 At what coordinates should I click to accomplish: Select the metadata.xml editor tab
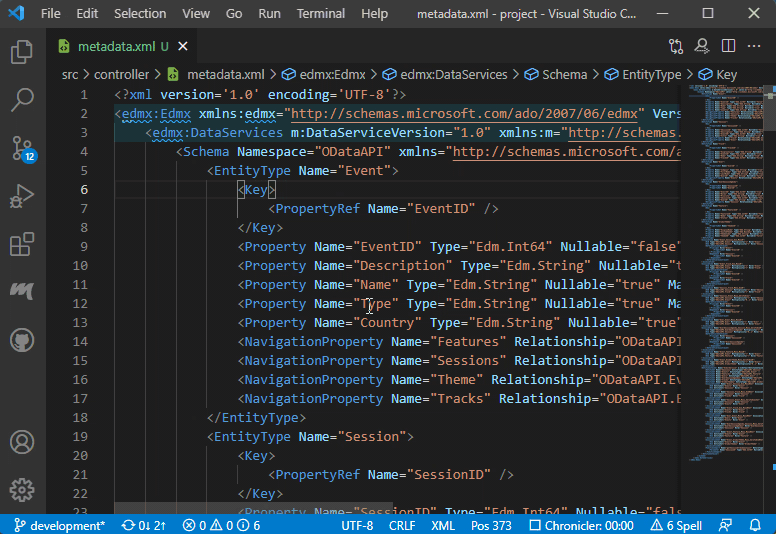pyautogui.click(x=121, y=46)
